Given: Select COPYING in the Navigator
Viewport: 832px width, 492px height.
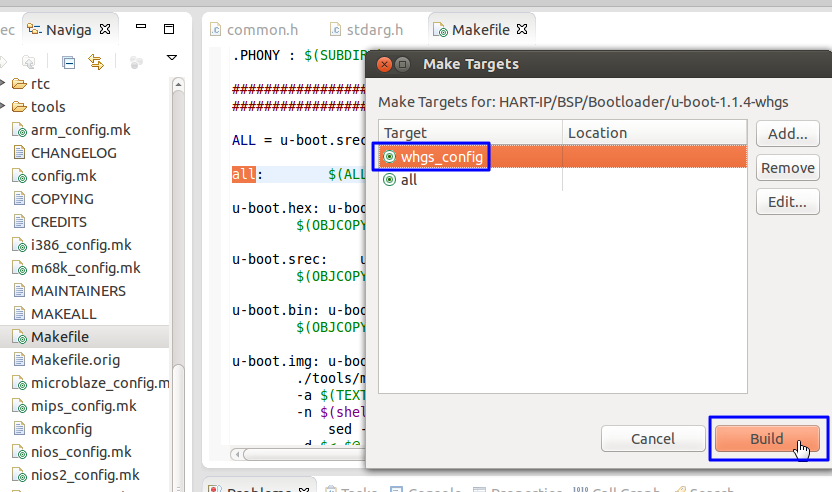Looking at the screenshot, I should click(x=62, y=199).
